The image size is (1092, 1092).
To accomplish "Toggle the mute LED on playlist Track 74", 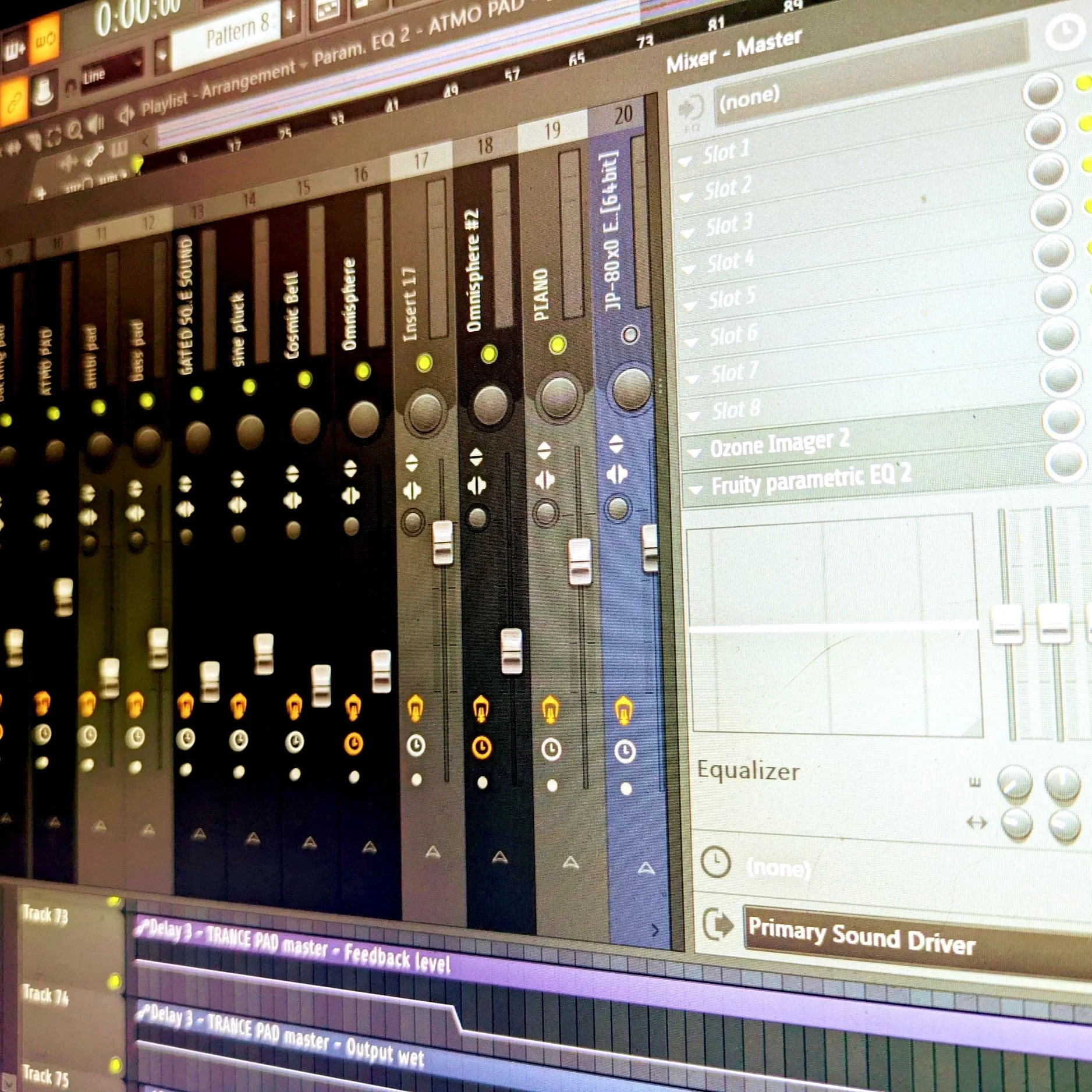I will tap(114, 981).
